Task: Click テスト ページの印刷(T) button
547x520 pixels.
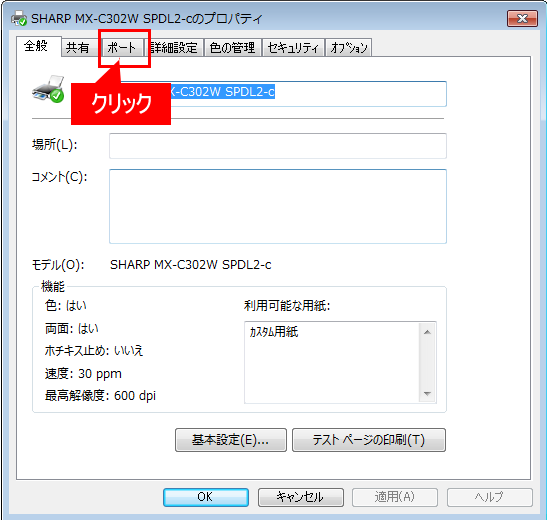Action: pos(369,440)
